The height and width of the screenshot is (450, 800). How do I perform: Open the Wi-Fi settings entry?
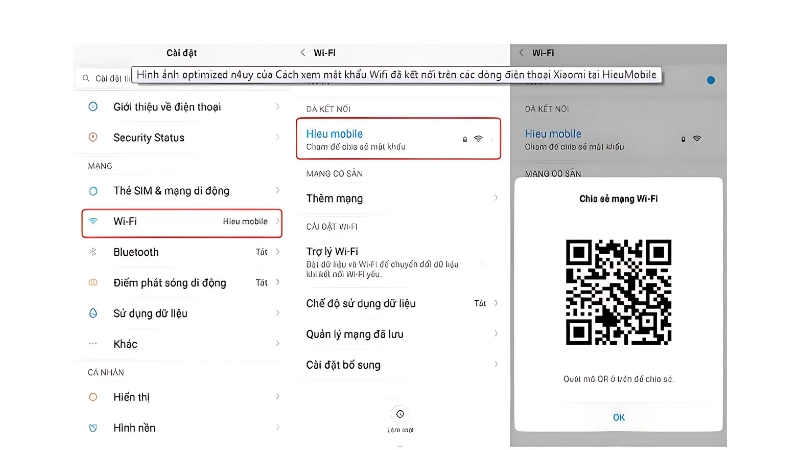(x=182, y=223)
